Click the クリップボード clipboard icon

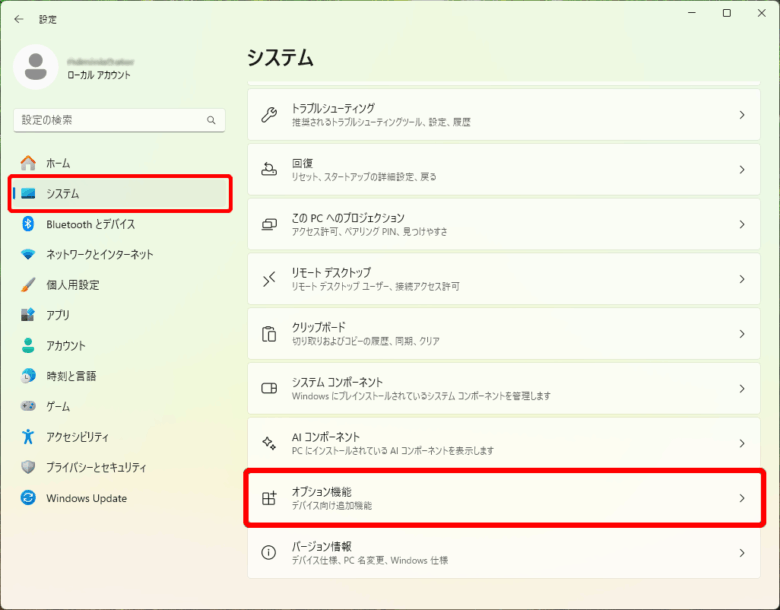pos(269,334)
